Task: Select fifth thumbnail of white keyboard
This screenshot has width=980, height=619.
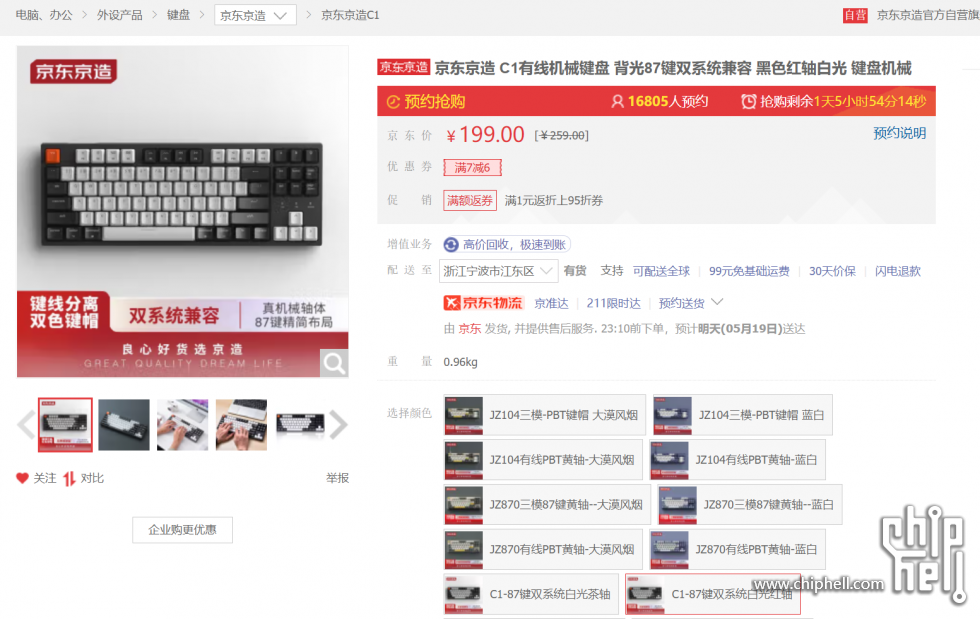Action: pyautogui.click(x=300, y=425)
